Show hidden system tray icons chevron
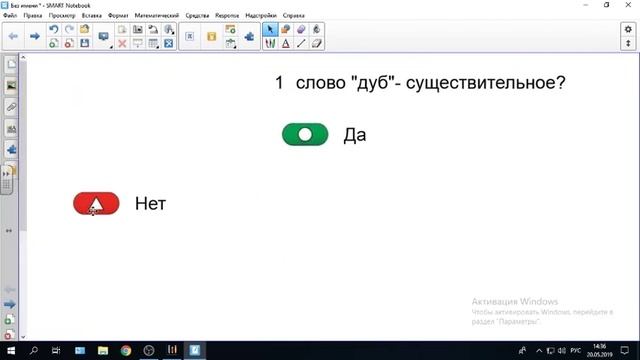This screenshot has height=360, width=640. point(539,351)
